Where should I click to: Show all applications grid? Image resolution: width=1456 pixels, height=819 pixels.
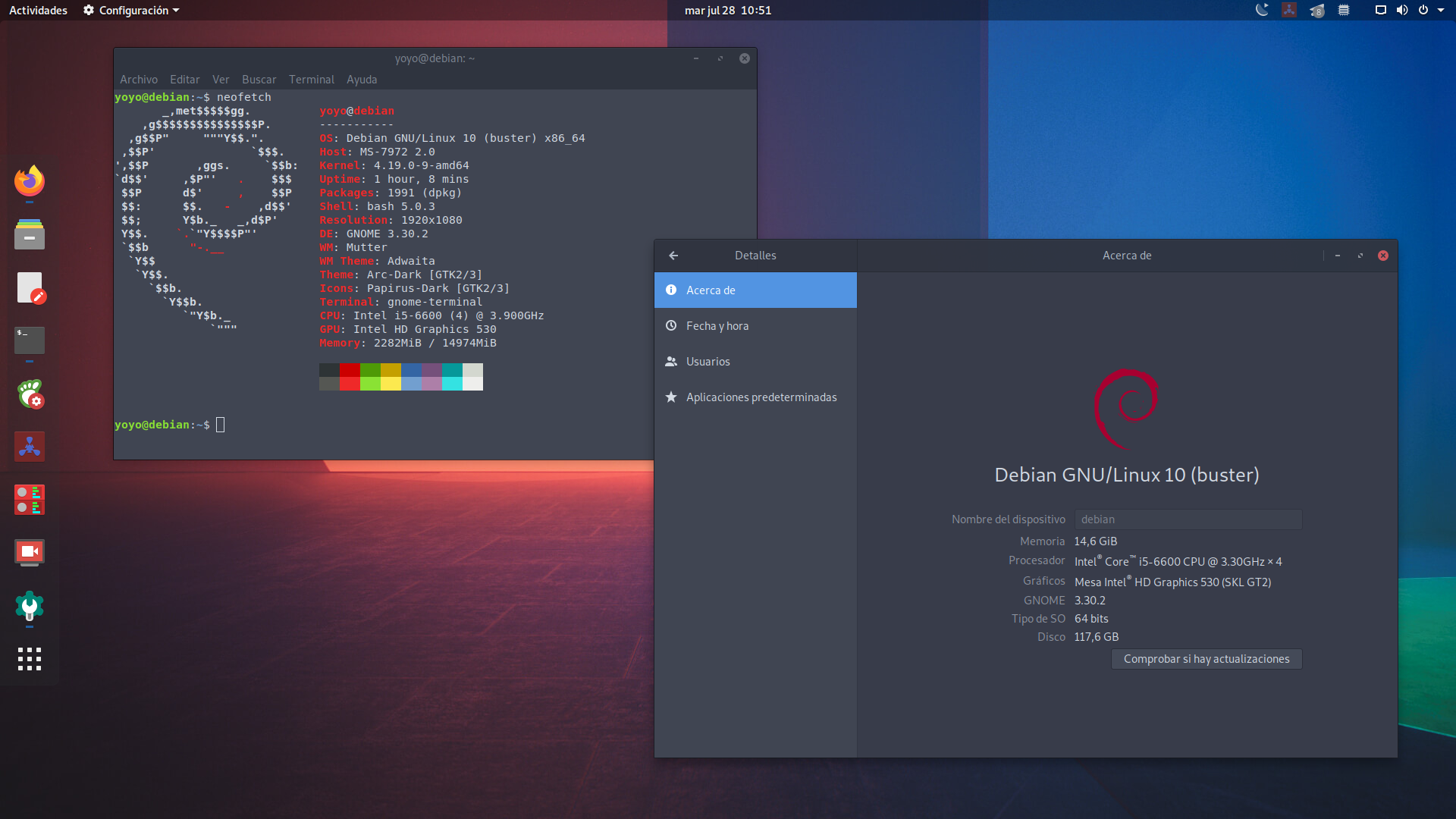pyautogui.click(x=30, y=658)
